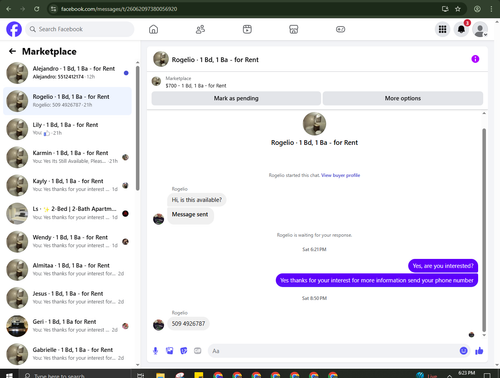Screen dimensions: 500x378
Task: Open Task View in taskbar
Action: point(140,375)
